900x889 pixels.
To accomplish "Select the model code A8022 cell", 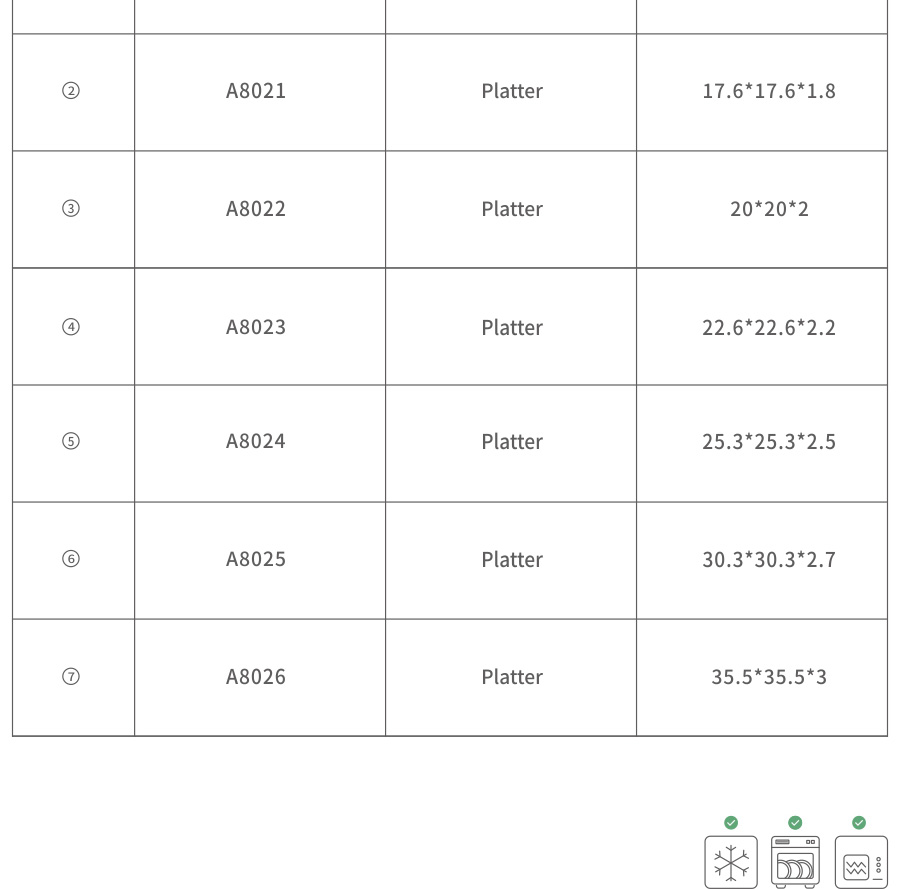I will click(x=256, y=209).
